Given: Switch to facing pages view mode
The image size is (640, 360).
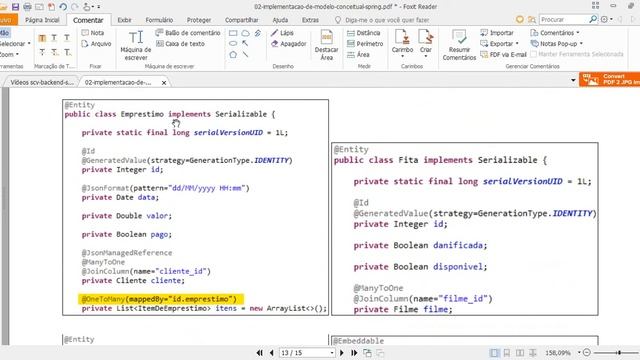Looking at the screenshot, I should (x=520, y=353).
